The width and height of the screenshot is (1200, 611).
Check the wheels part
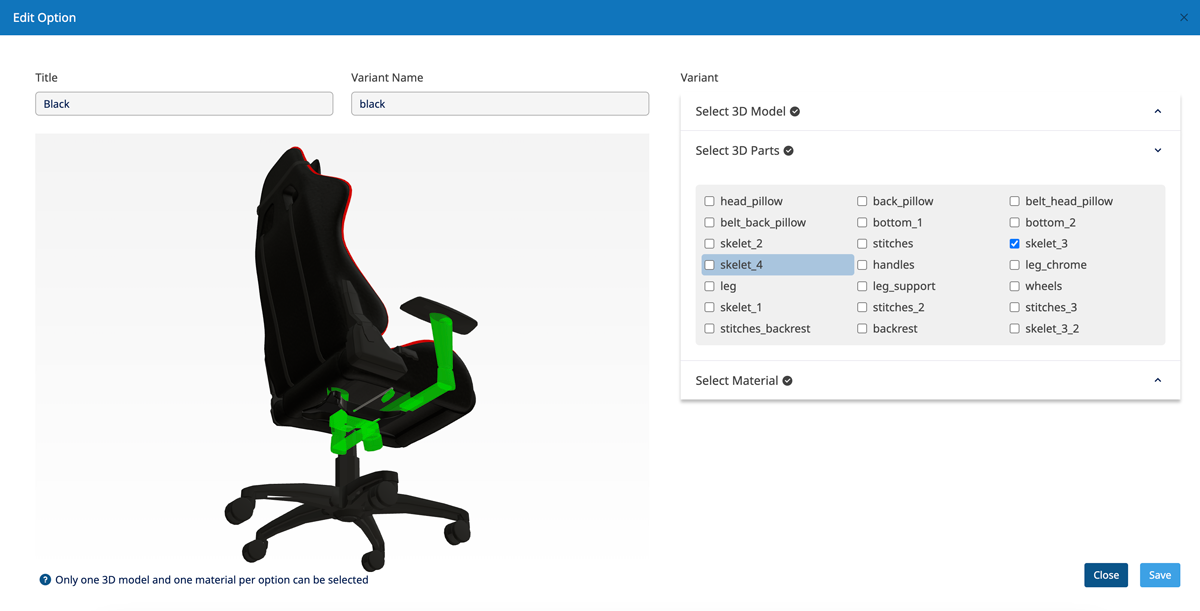[1014, 285]
